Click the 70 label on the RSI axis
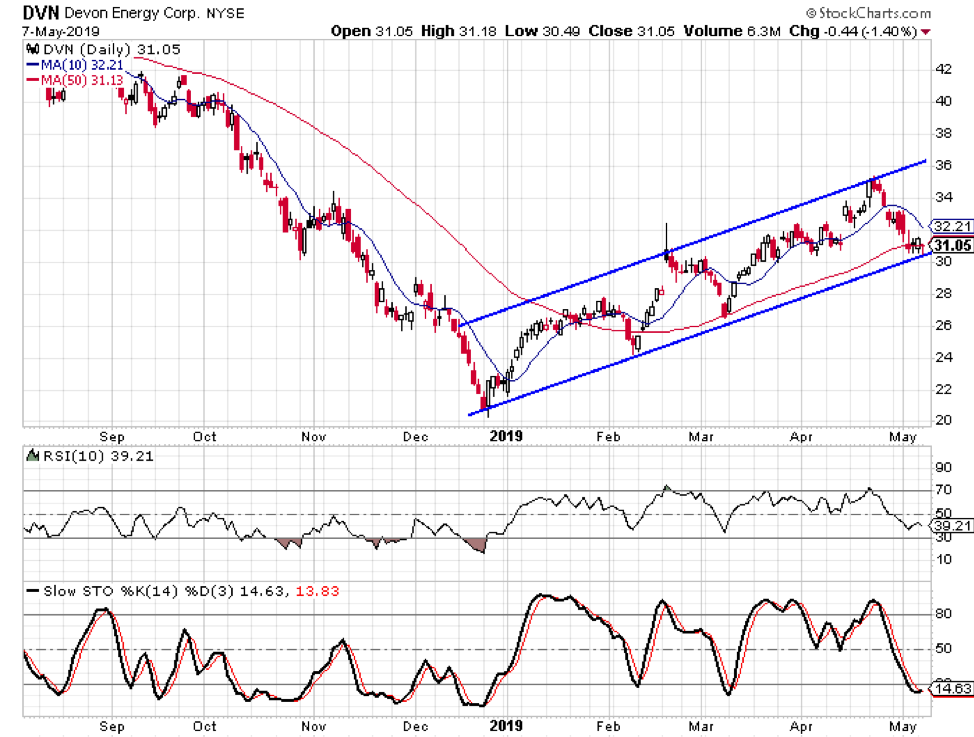The image size is (974, 737). 944,490
